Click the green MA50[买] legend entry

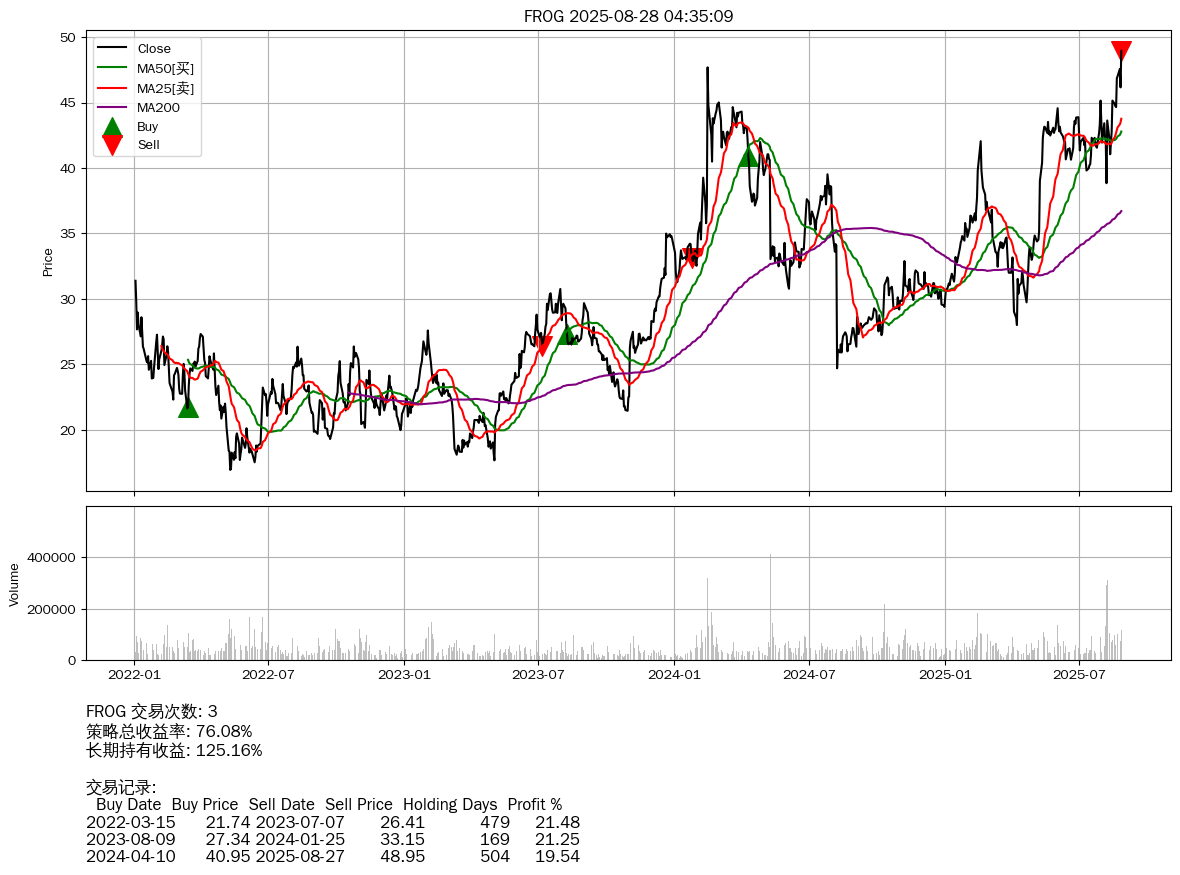click(x=165, y=68)
